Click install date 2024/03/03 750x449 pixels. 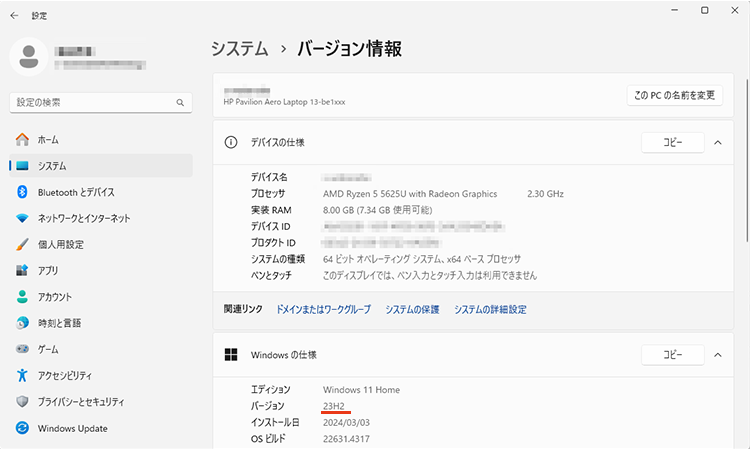point(346,422)
